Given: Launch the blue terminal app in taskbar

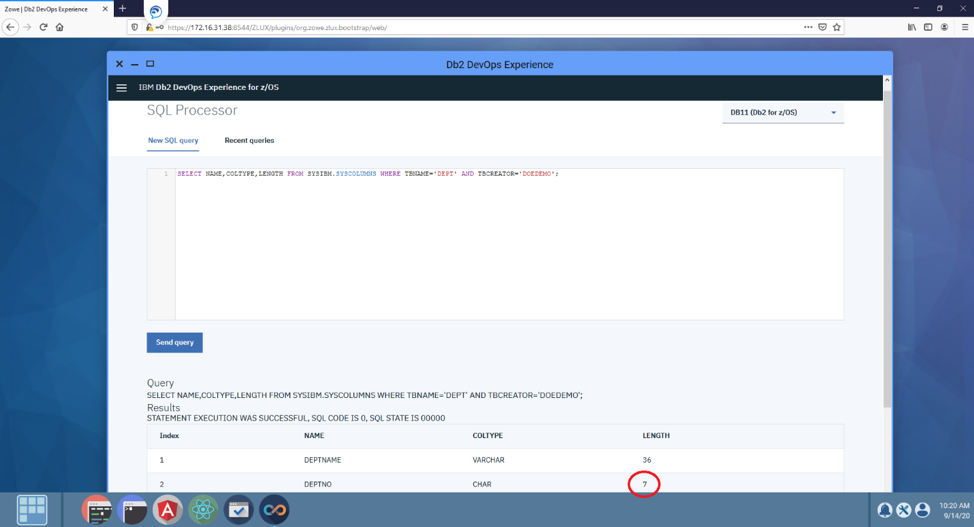Looking at the screenshot, I should [x=132, y=510].
